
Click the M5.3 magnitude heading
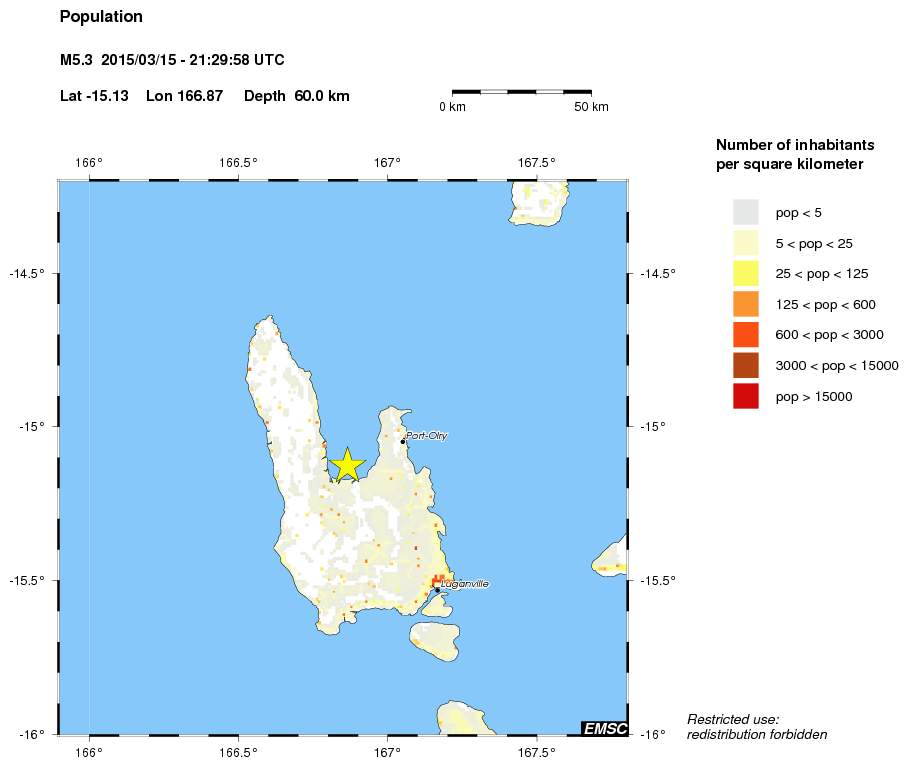point(76,60)
